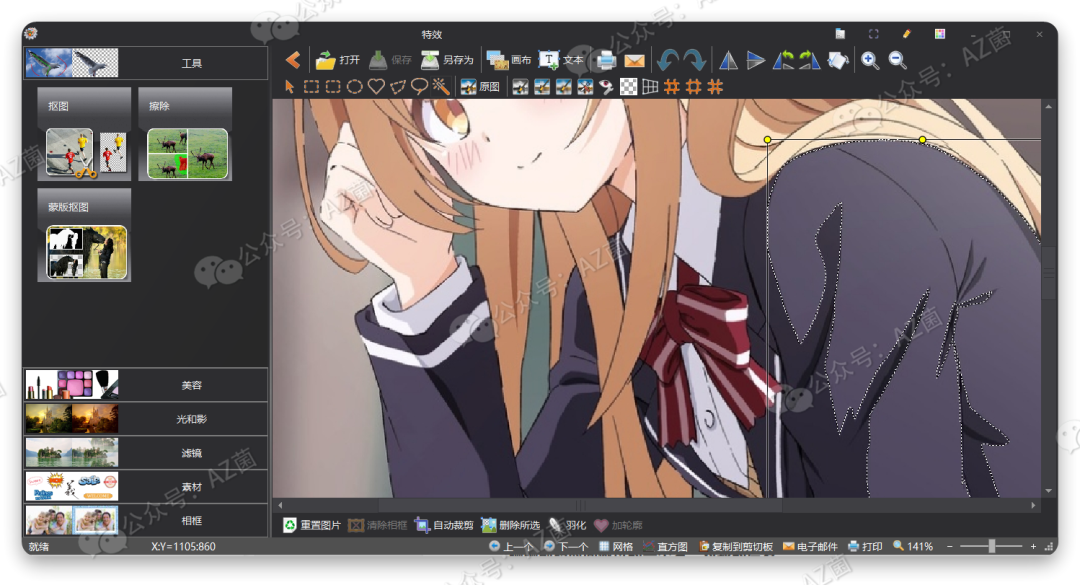1080x585 pixels.
Task: Select the magic wand tool
Action: point(440,87)
